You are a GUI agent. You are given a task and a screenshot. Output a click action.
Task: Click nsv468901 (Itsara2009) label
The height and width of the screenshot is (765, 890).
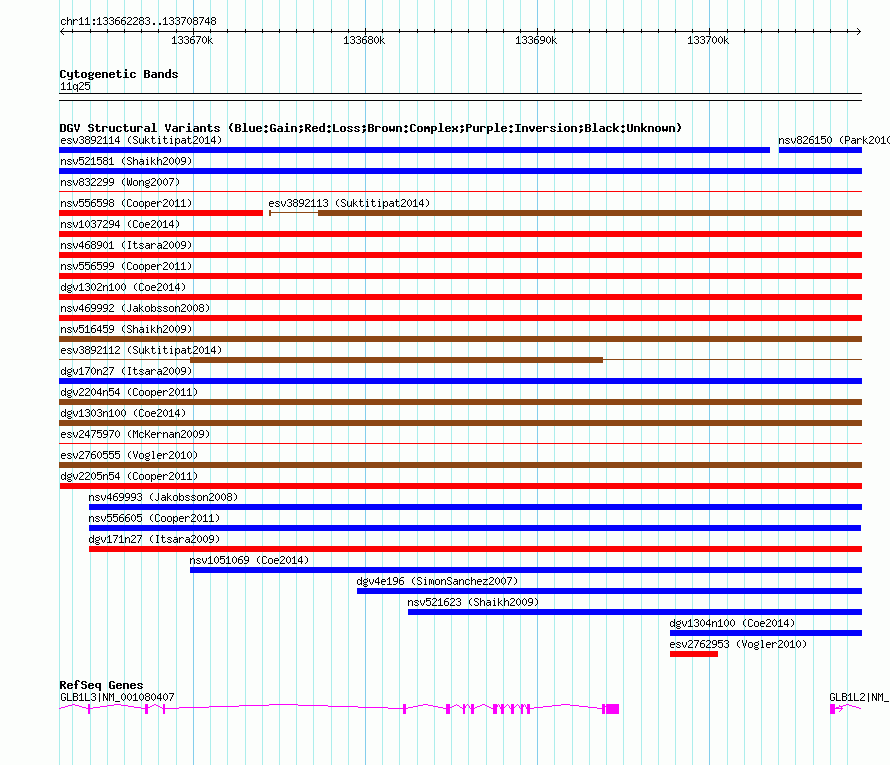point(126,245)
